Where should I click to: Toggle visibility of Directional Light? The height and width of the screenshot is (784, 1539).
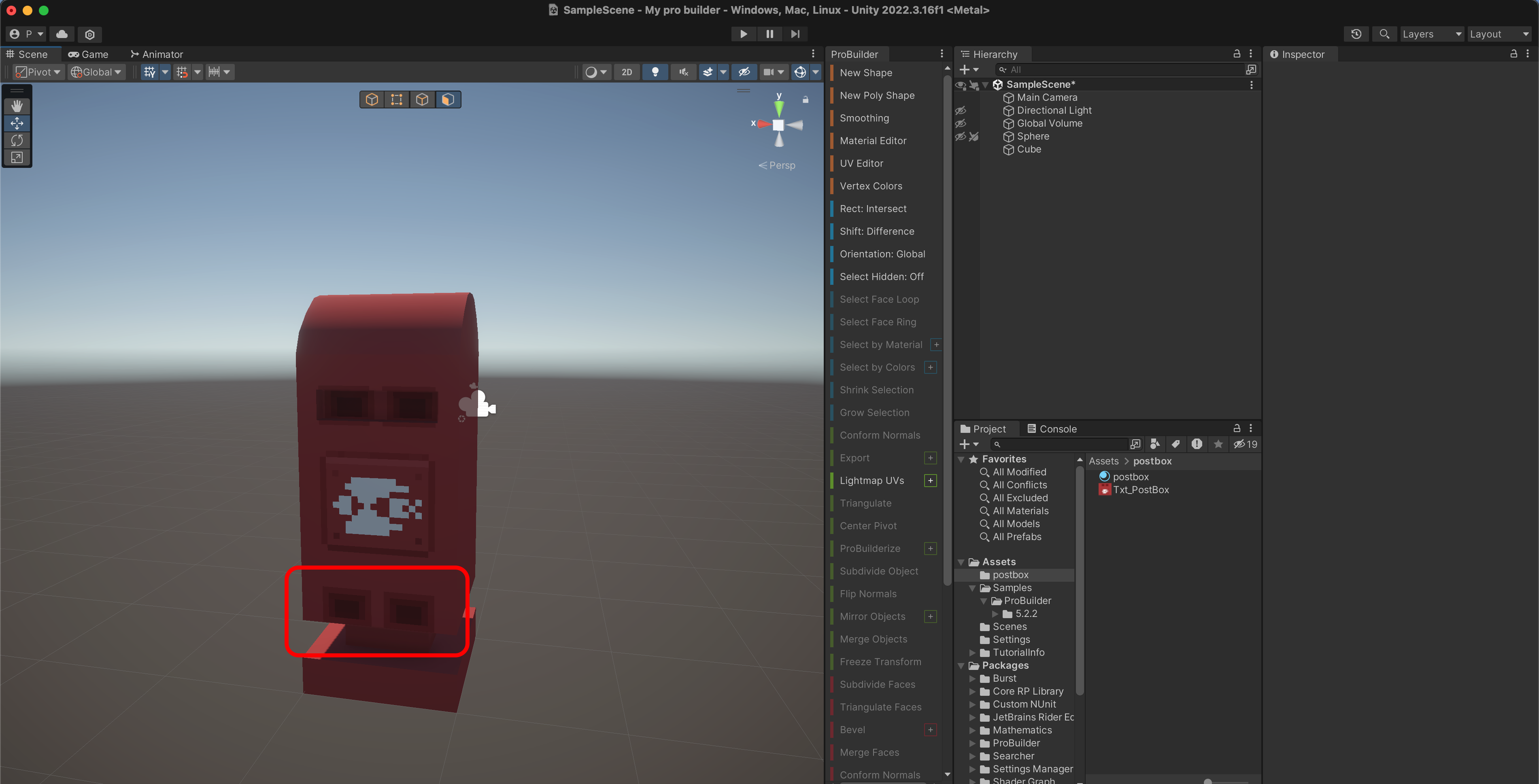click(960, 110)
